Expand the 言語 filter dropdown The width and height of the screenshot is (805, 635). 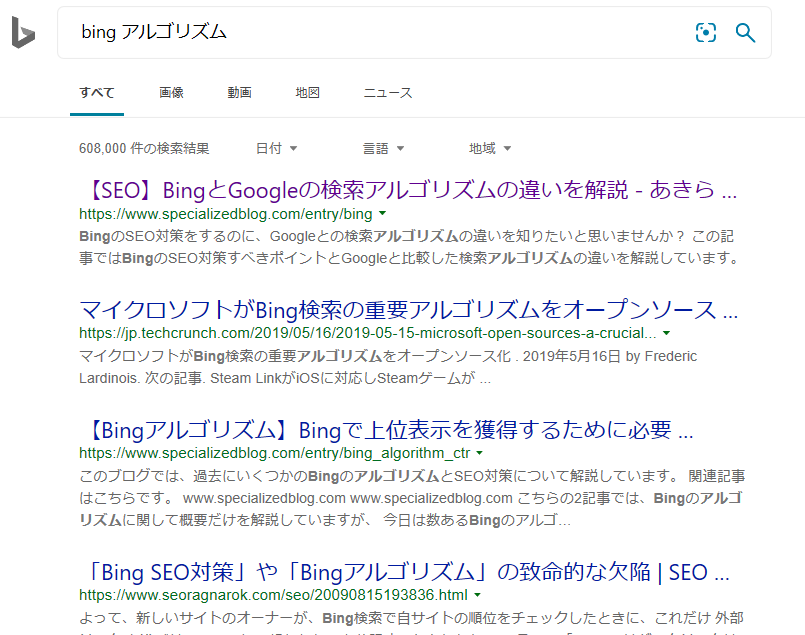point(383,148)
